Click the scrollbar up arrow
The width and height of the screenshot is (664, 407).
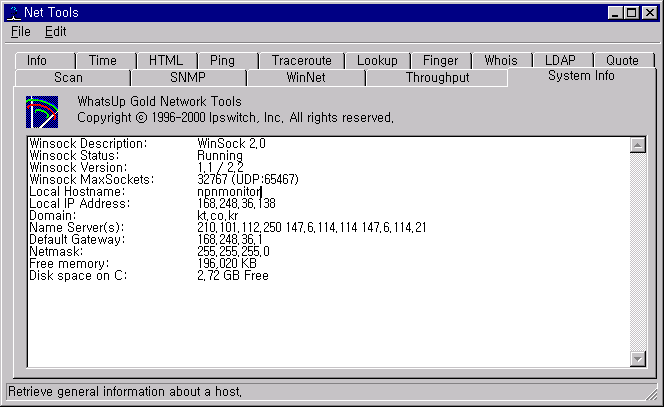637,145
